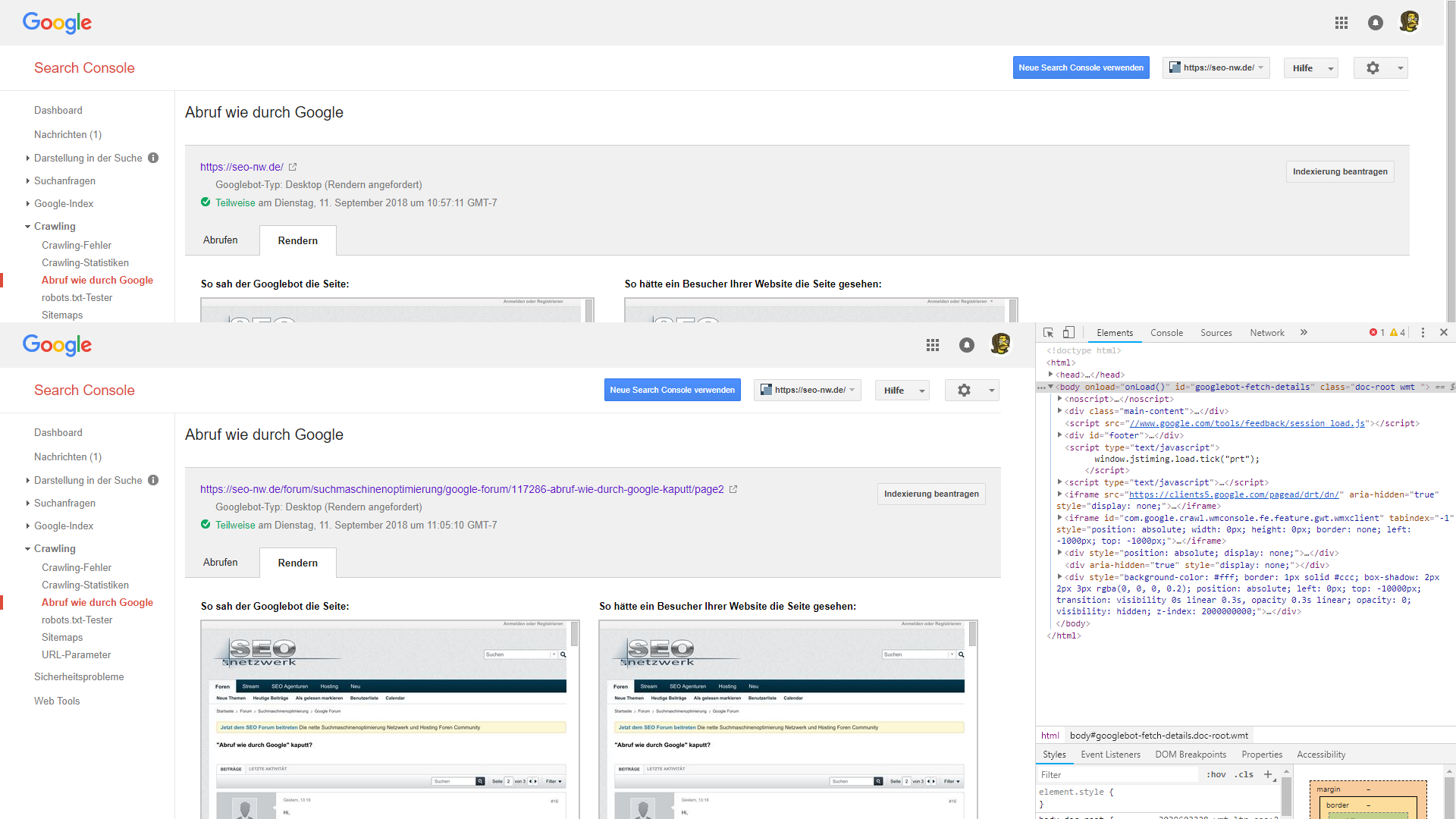Image resolution: width=1456 pixels, height=819 pixels.
Task: Click Indexierung beantragen in lower window
Action: click(931, 494)
